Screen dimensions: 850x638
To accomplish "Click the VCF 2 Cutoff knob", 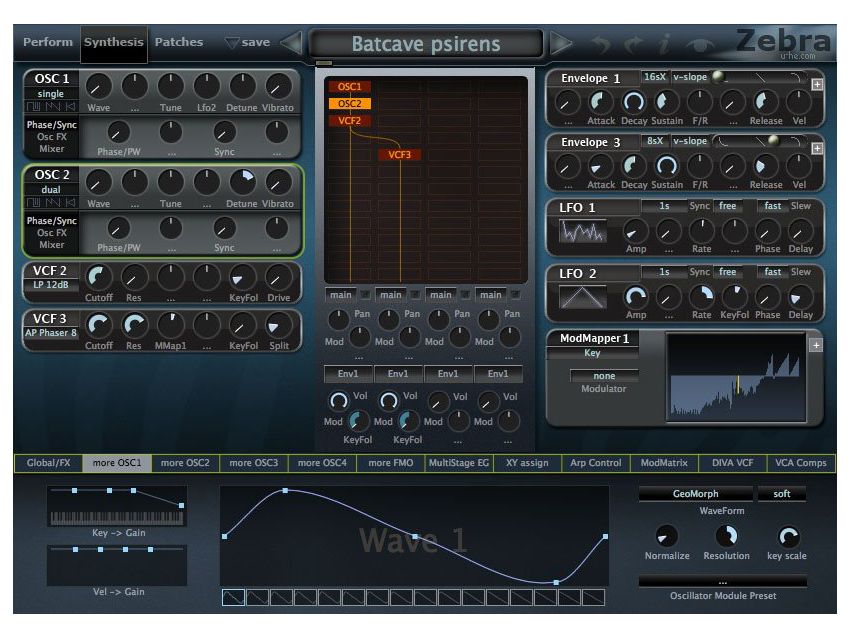I will (99, 278).
